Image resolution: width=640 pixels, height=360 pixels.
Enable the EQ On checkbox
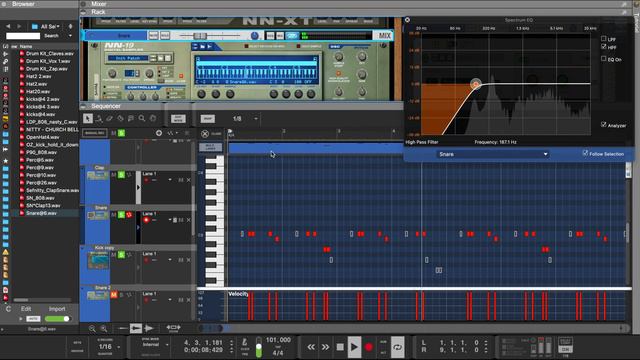(x=604, y=59)
